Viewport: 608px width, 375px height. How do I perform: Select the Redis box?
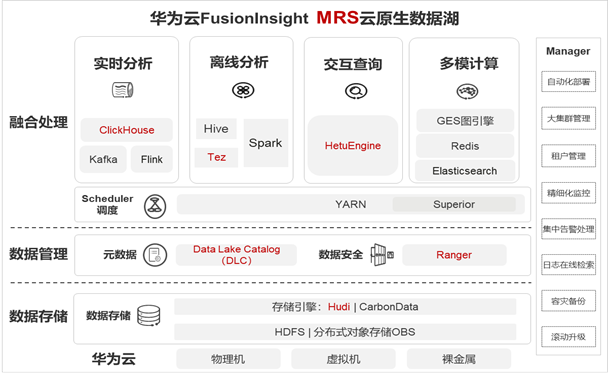(465, 146)
